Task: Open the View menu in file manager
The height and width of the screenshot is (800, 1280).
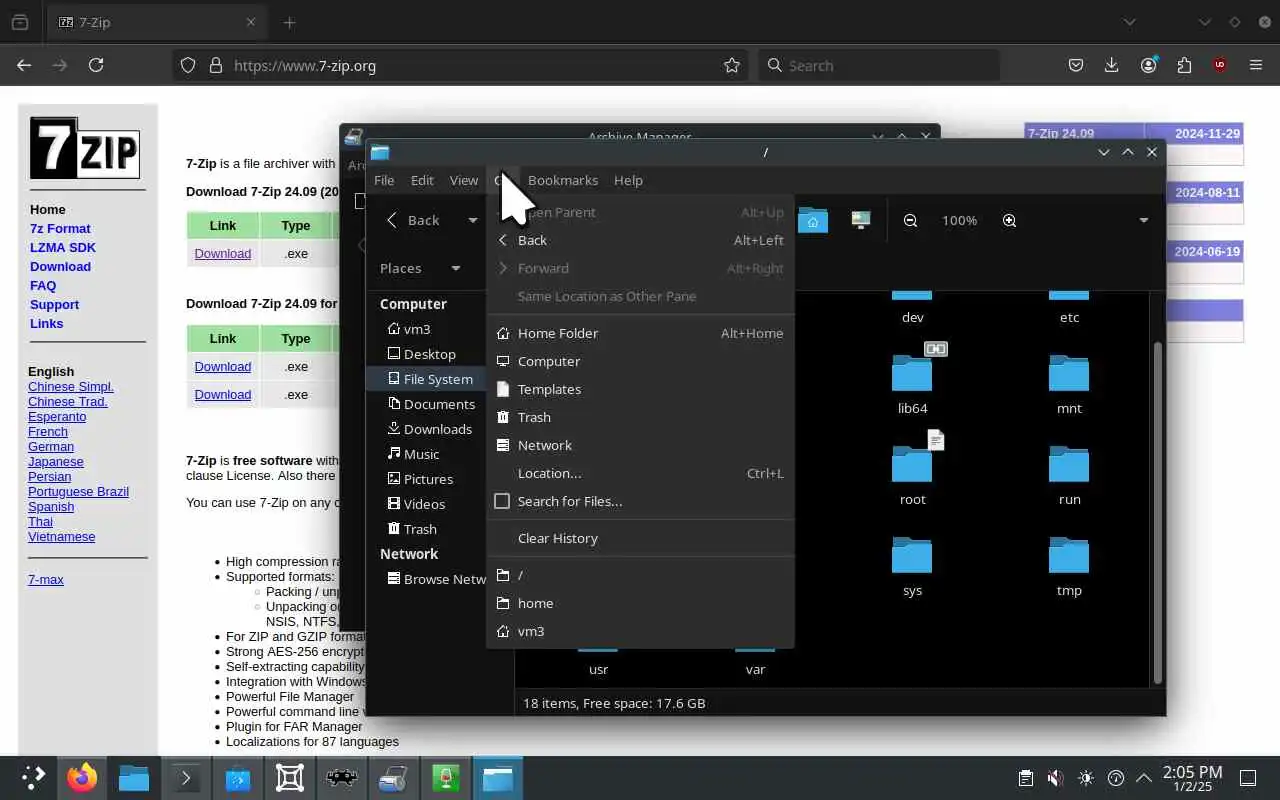Action: pos(464,180)
